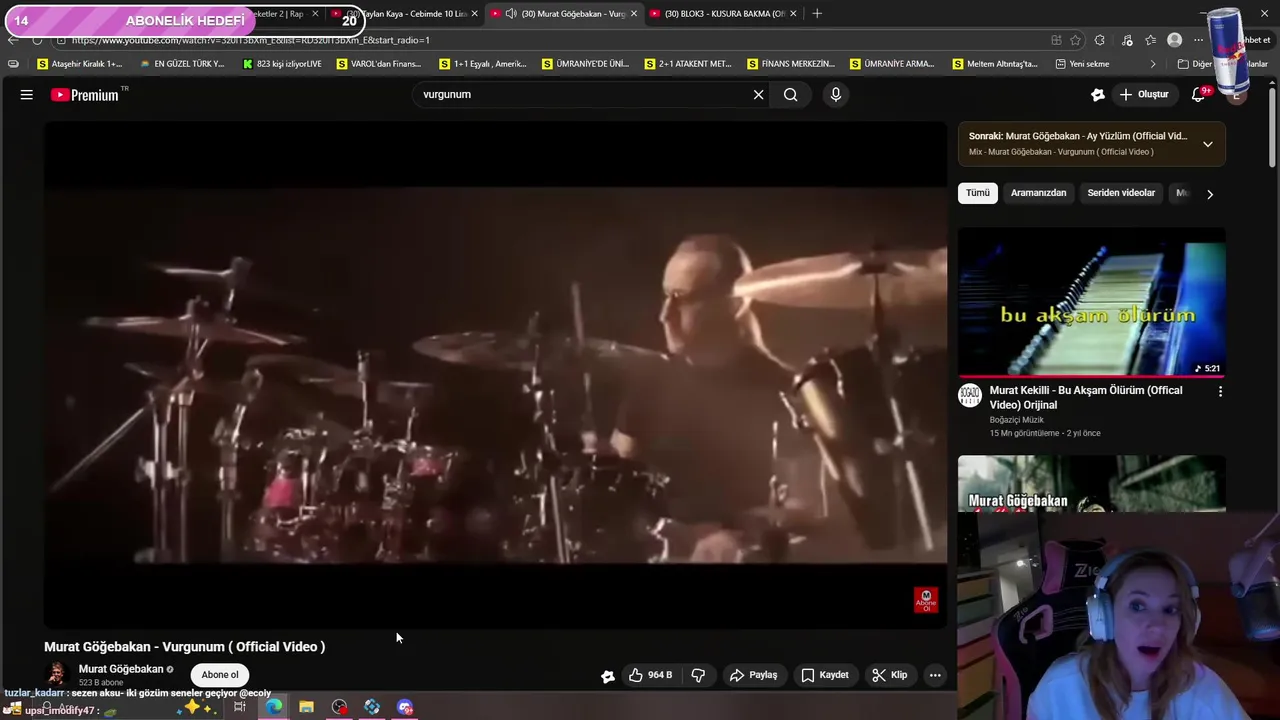Open the options menu for Bu Akşam Ölürüm

1220,391
